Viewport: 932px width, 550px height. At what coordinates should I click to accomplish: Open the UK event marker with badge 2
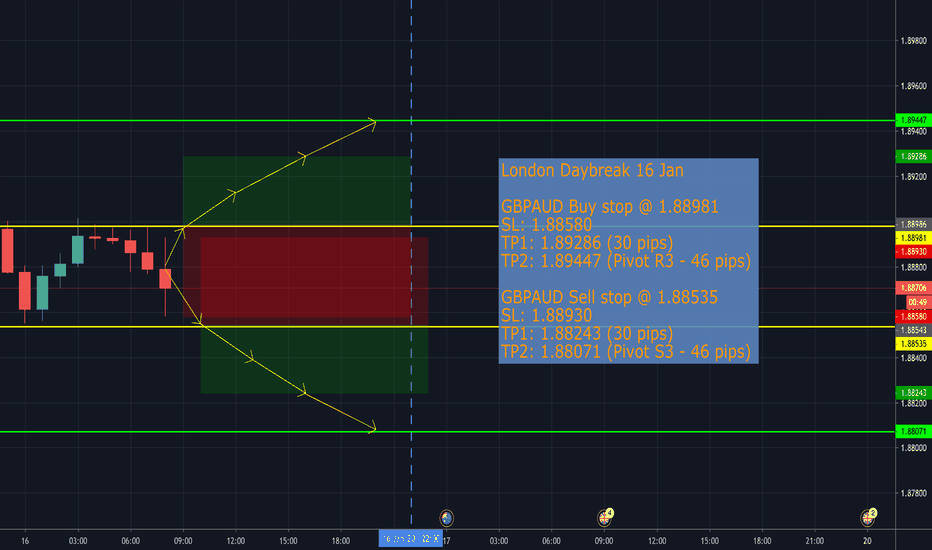tap(868, 517)
